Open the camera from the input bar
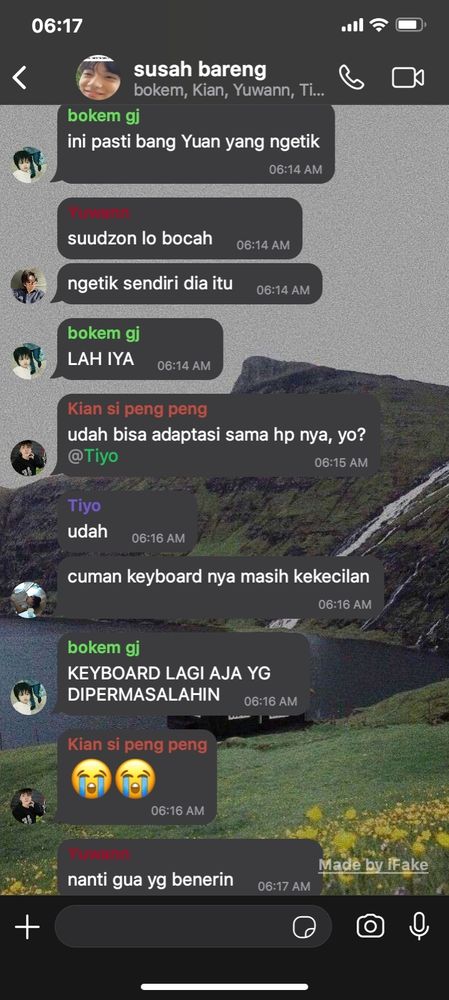449x1000 pixels. 370,927
